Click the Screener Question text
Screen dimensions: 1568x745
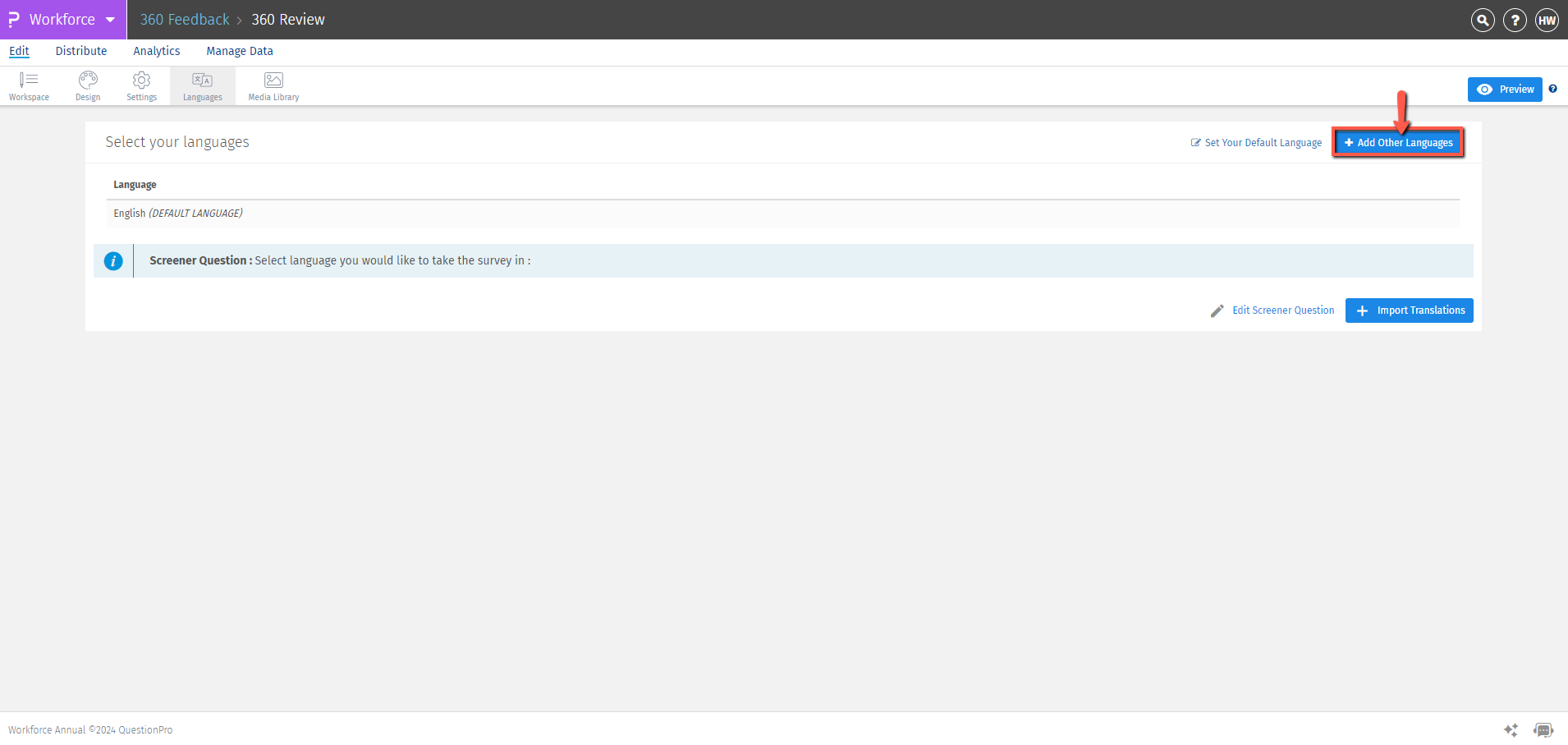pyautogui.click(x=340, y=260)
